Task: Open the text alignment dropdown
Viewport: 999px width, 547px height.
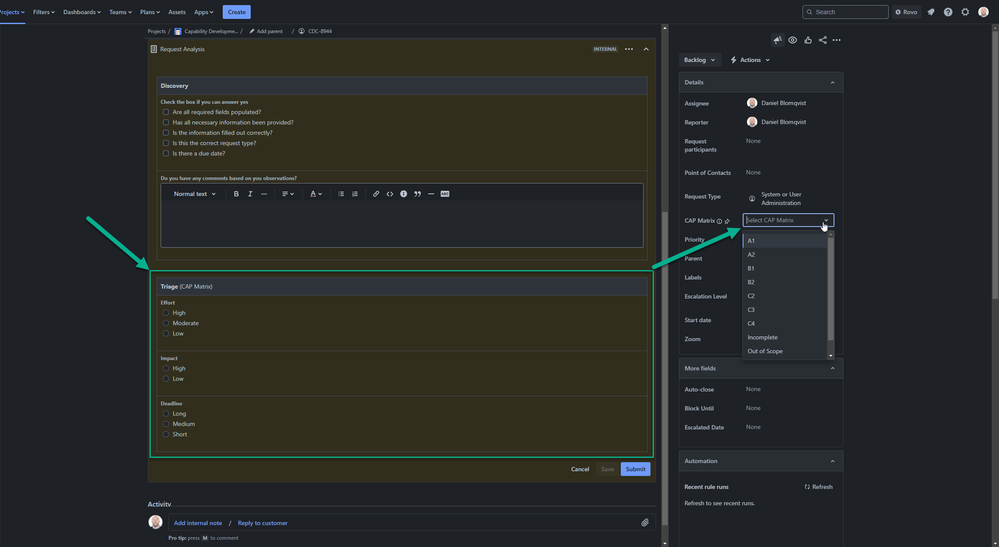Action: click(x=288, y=194)
